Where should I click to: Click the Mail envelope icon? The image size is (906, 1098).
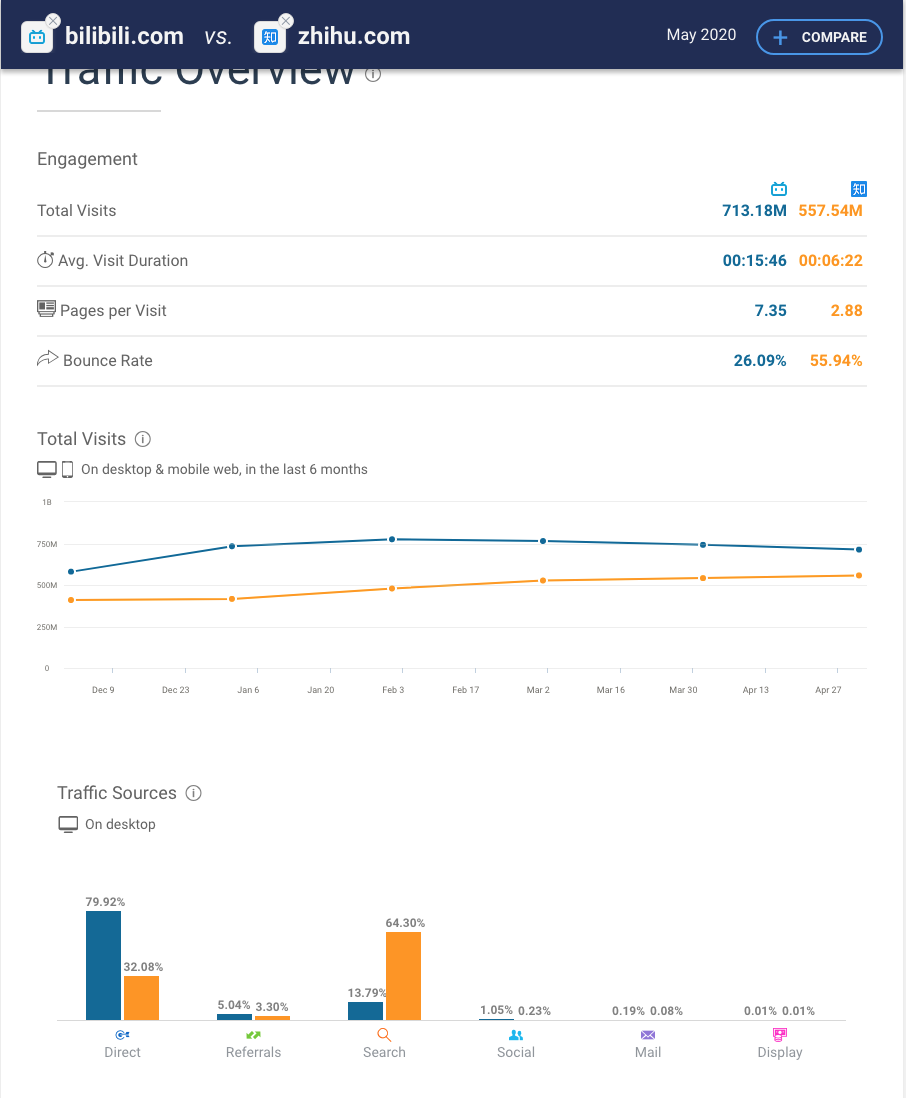click(648, 1035)
